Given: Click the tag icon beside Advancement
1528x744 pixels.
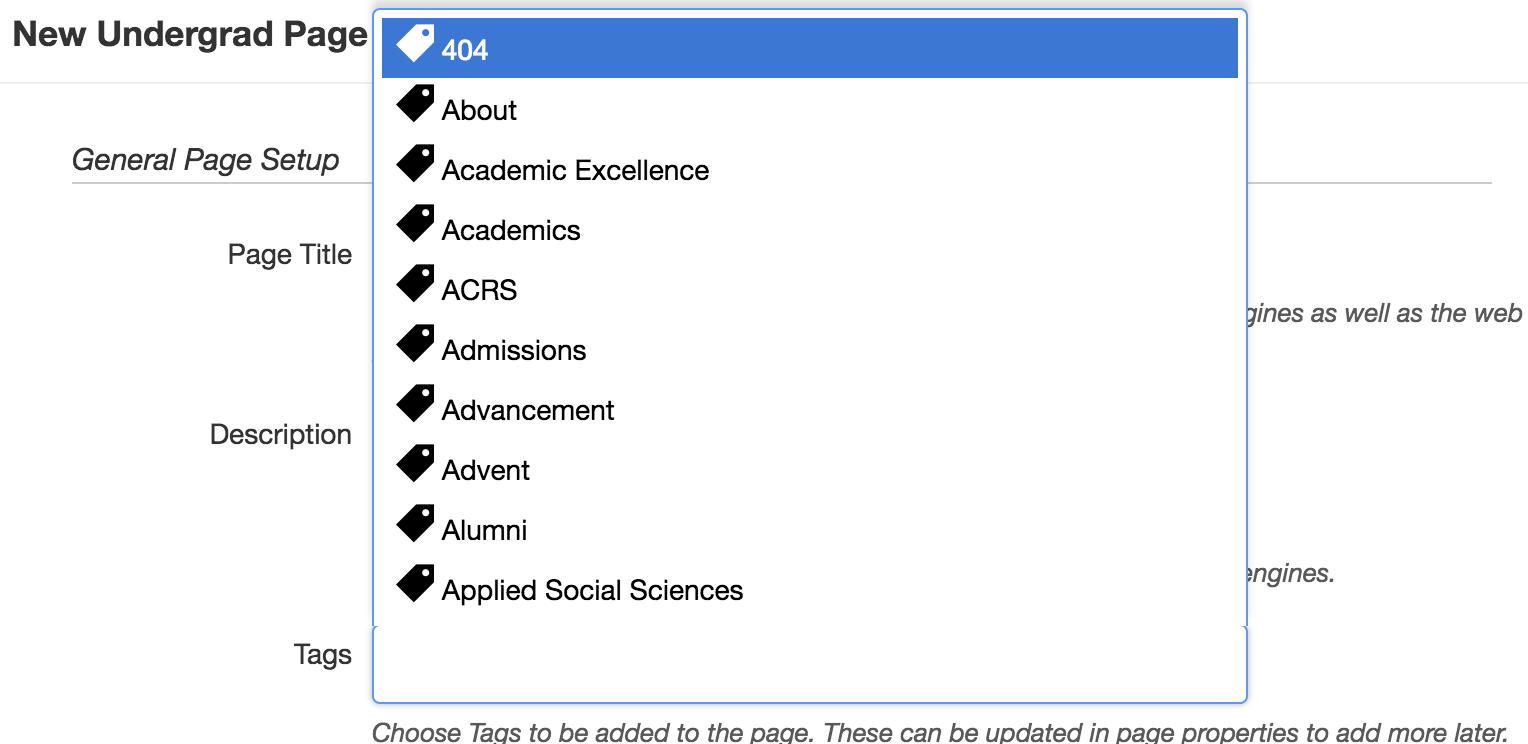Looking at the screenshot, I should point(415,404).
